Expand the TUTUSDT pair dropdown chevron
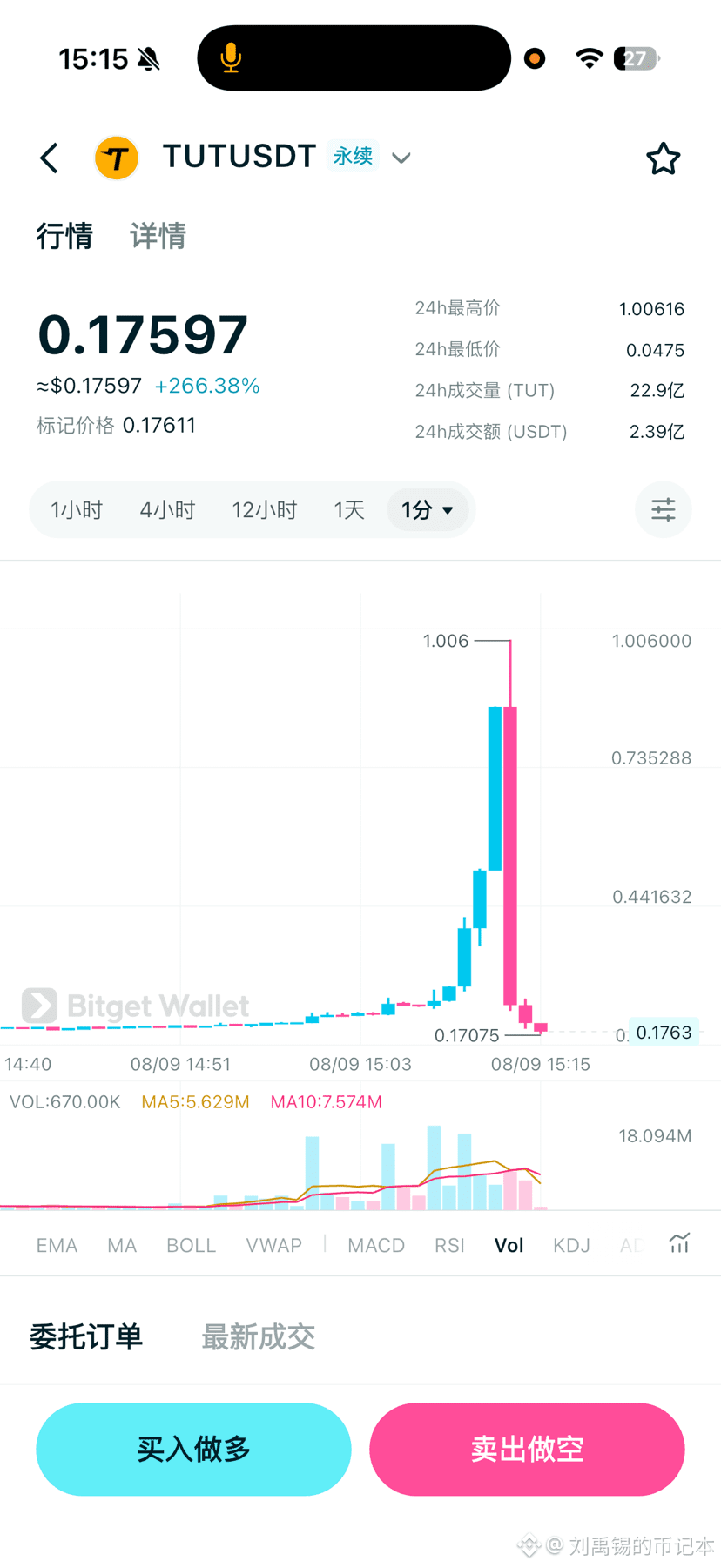 (401, 158)
